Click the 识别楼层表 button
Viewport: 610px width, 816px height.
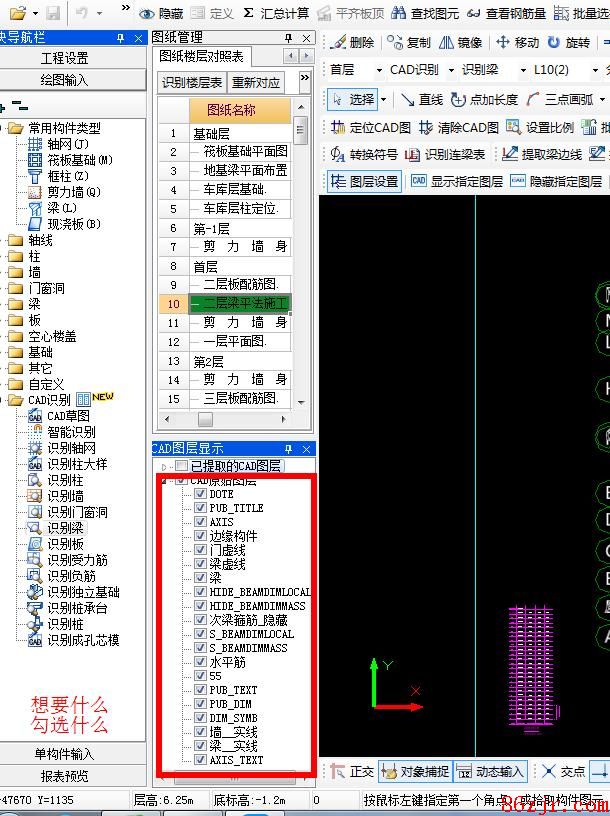(192, 82)
